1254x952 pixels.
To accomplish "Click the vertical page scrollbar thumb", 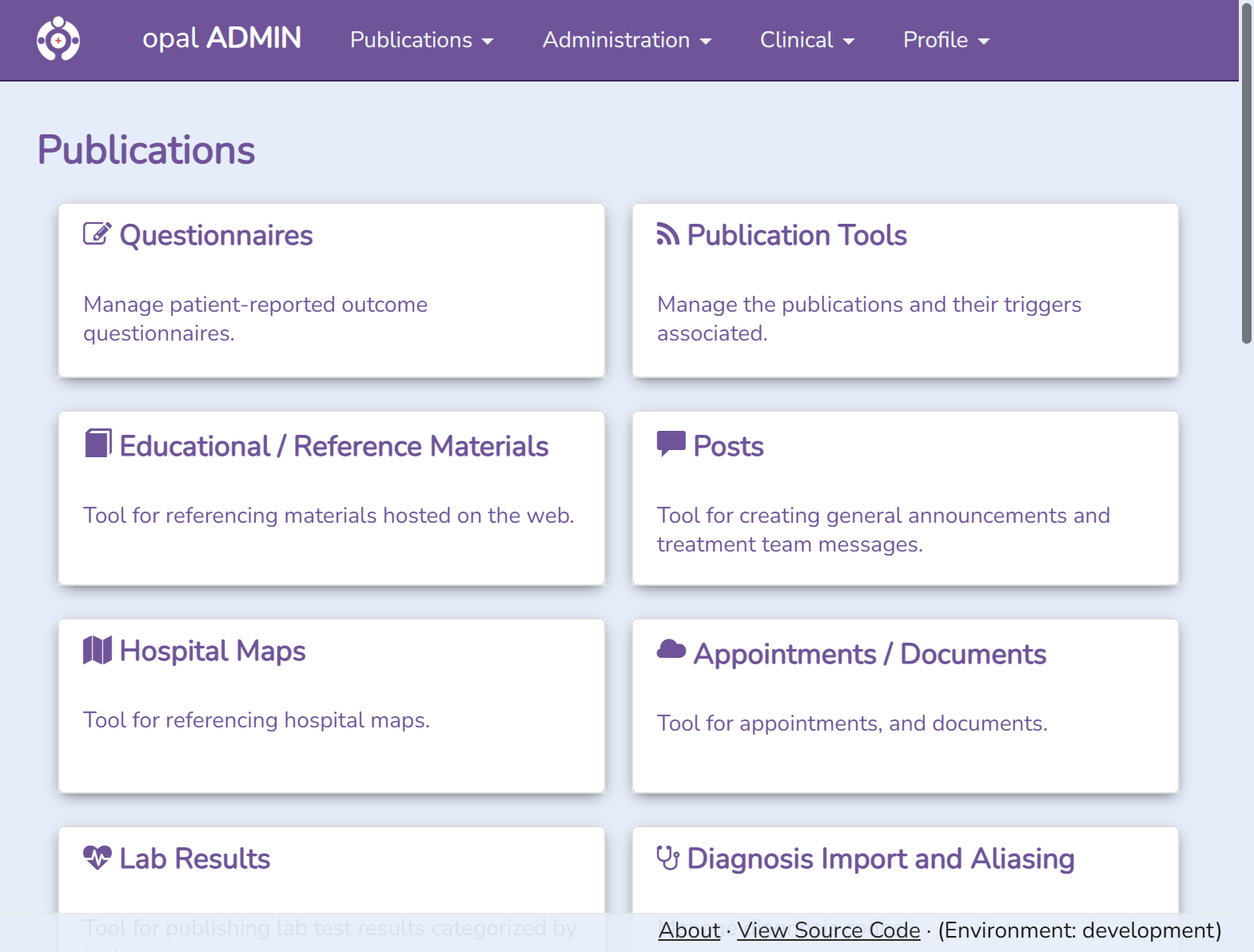I will (x=1246, y=172).
